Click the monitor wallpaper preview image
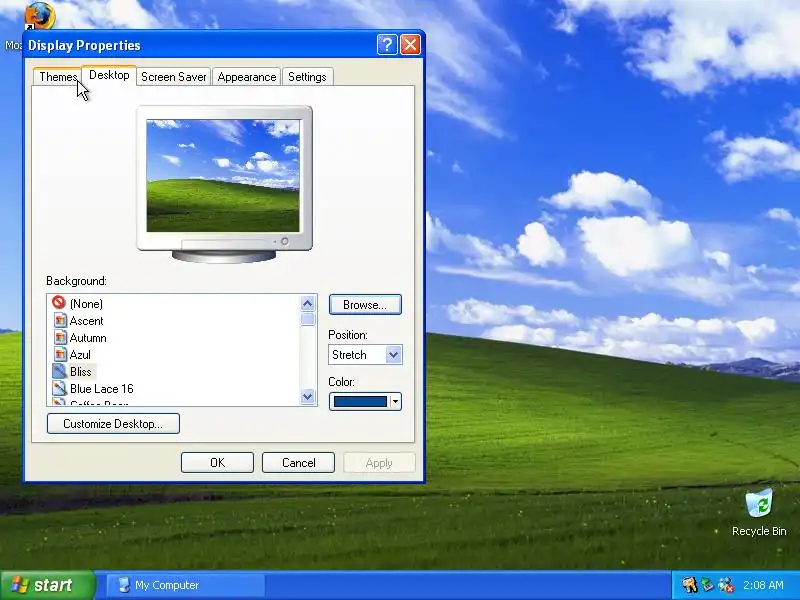 (x=223, y=176)
